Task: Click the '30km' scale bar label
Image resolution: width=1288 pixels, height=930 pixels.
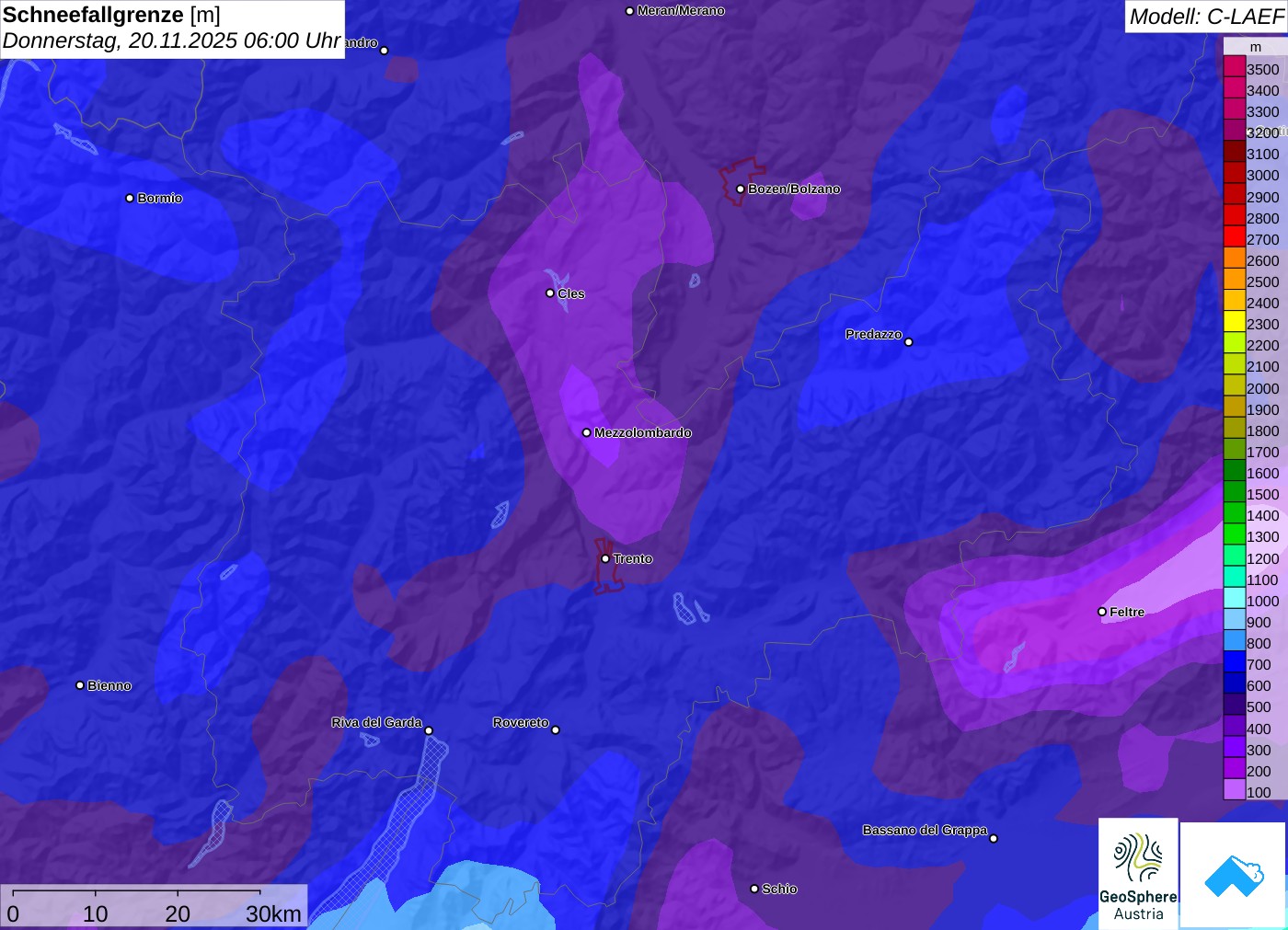Action: [x=273, y=913]
